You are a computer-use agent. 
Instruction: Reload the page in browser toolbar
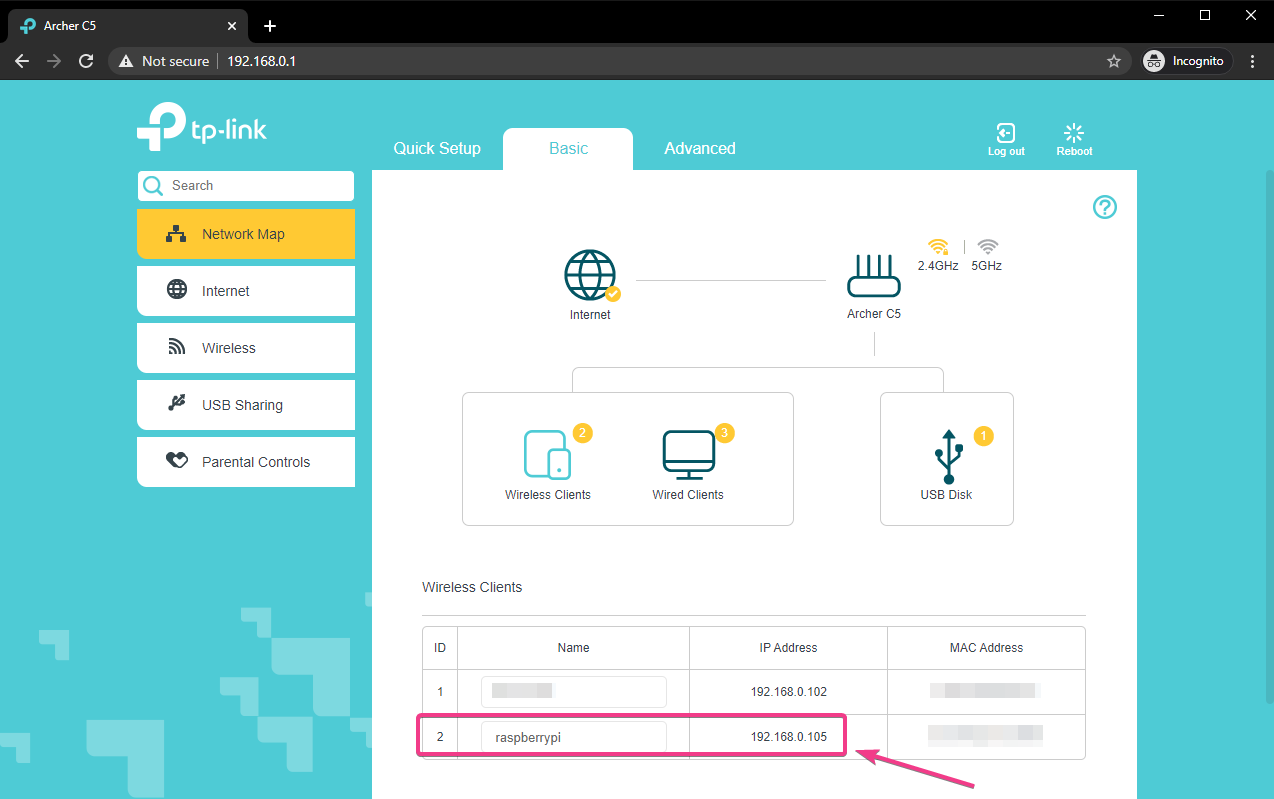pos(86,61)
